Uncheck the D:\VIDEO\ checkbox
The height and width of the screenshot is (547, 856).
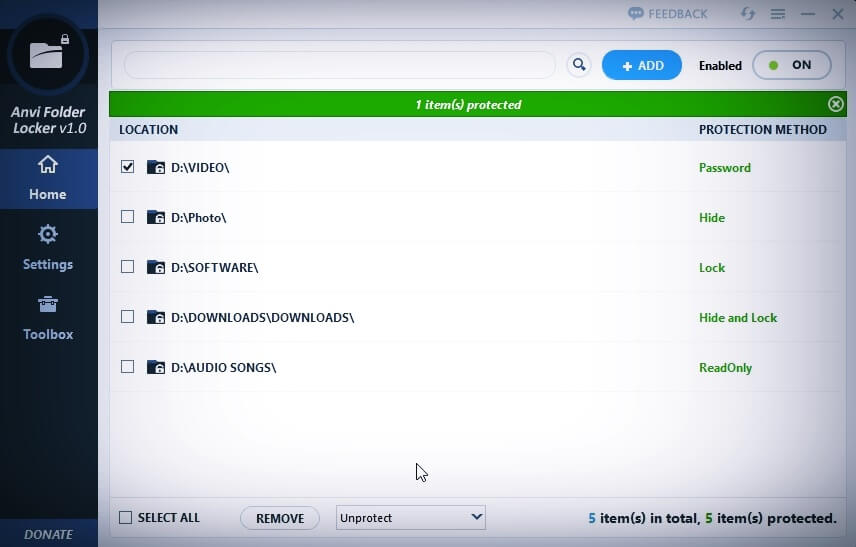point(127,167)
